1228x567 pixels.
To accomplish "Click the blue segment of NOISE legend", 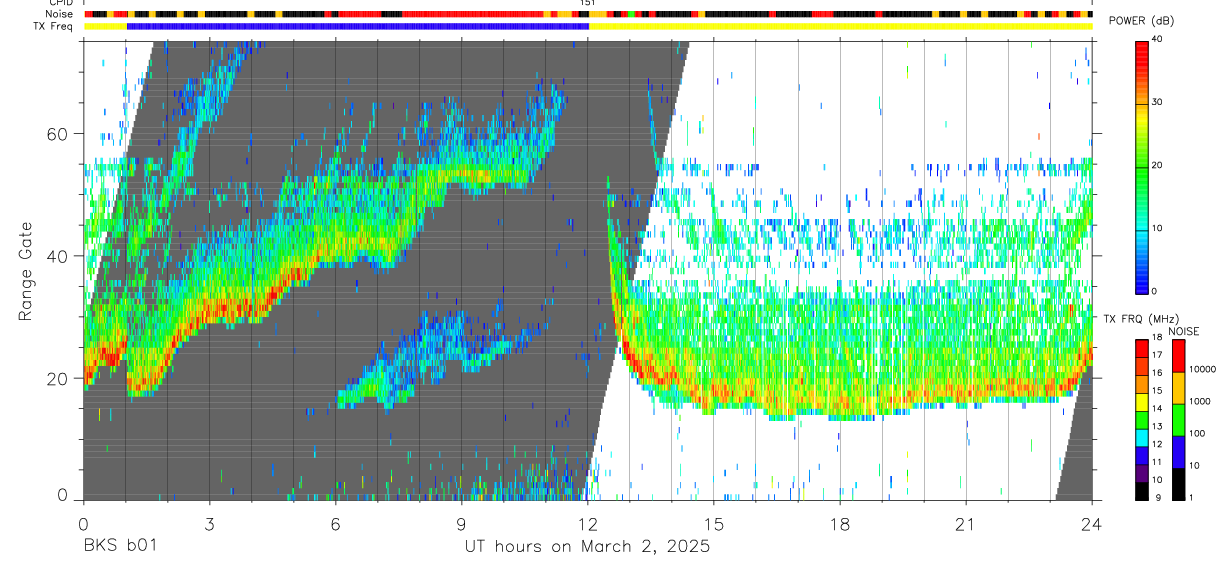I will [1179, 452].
